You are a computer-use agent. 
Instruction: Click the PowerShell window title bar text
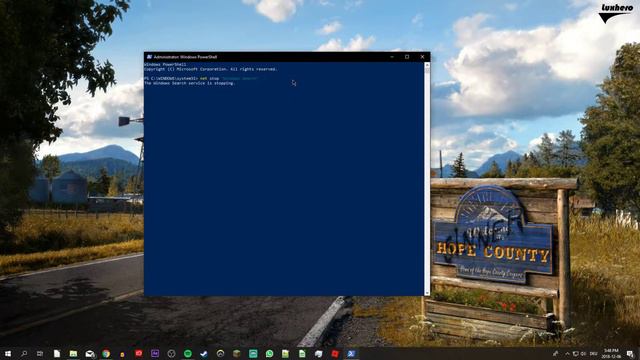185,57
